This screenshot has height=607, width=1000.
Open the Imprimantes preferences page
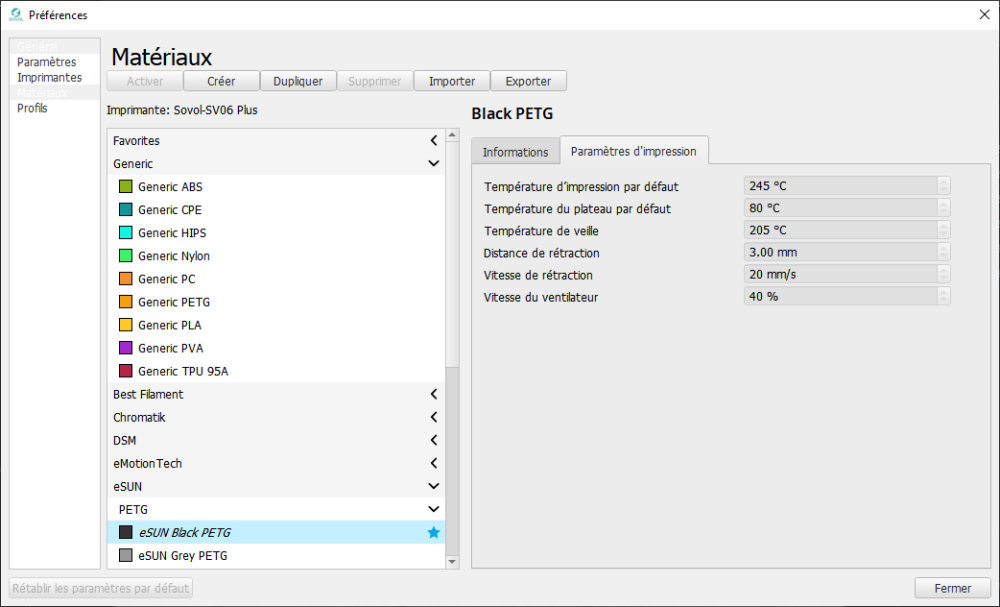55,77
